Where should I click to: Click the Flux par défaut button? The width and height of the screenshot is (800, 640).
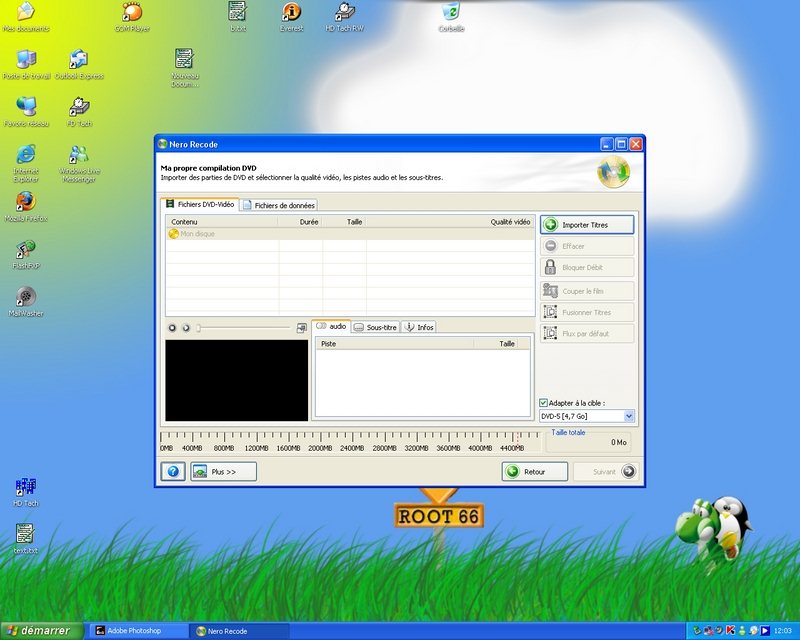[587, 334]
